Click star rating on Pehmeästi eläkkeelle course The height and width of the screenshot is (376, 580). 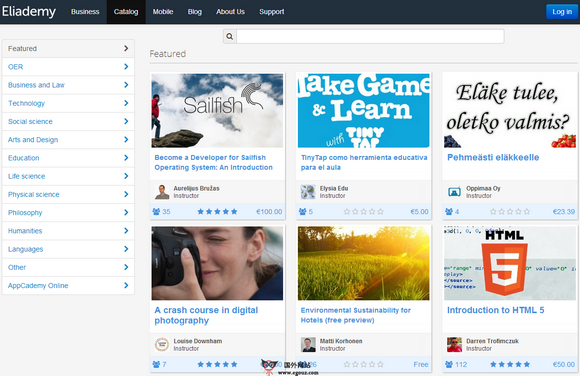point(510,212)
